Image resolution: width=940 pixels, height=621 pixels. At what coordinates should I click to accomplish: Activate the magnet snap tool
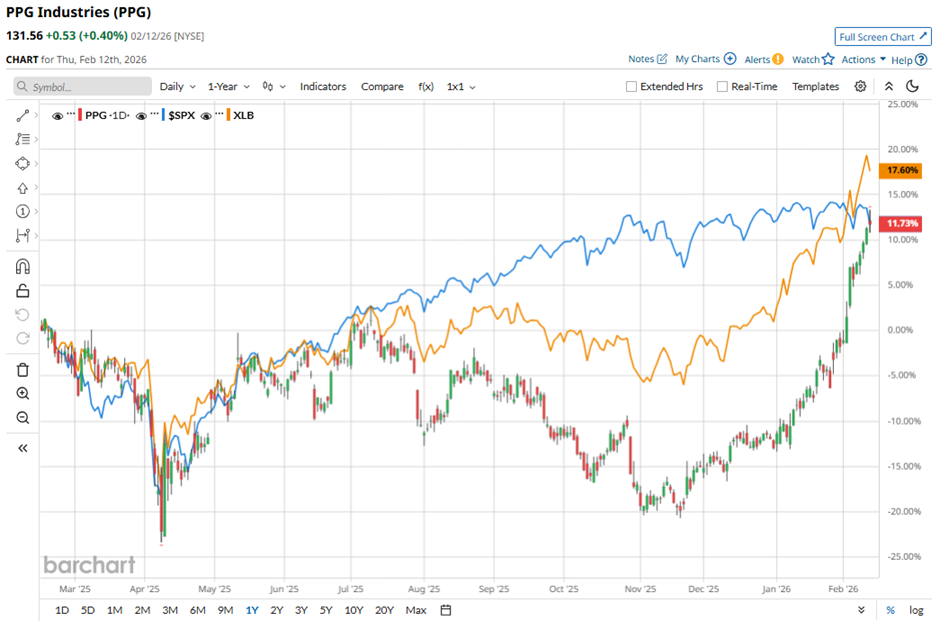(23, 266)
